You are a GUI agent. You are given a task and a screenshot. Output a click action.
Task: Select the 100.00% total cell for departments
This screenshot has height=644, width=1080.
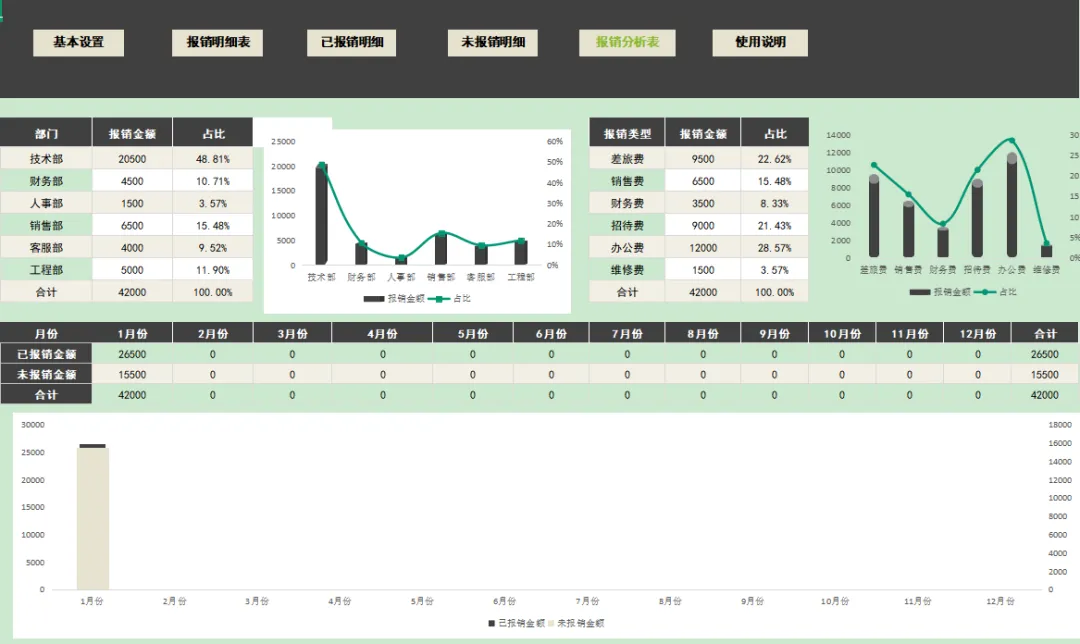213,292
